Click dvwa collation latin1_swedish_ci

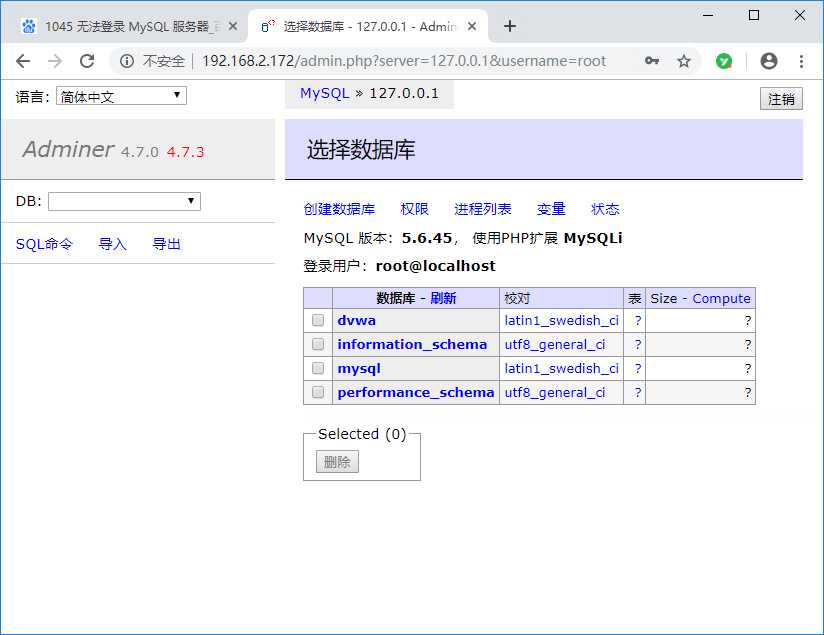[x=561, y=320]
